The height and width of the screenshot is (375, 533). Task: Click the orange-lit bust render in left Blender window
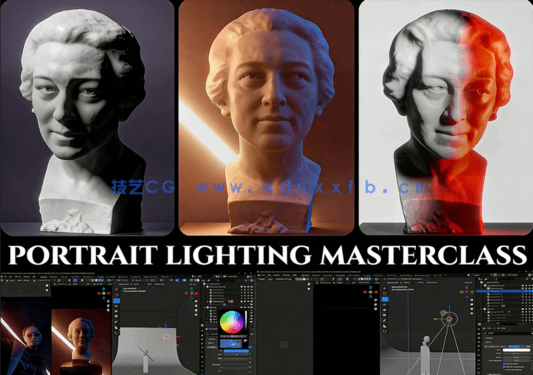click(x=81, y=342)
